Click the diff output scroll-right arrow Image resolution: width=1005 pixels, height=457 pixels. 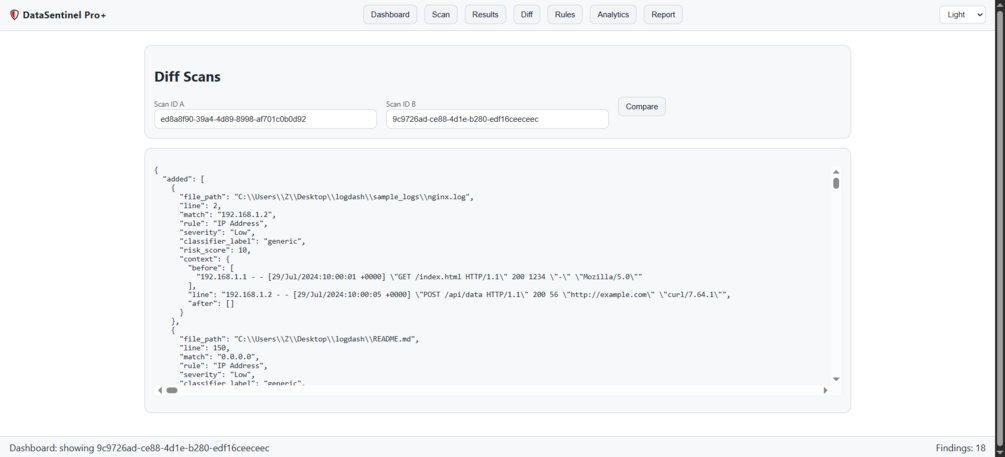[825, 390]
